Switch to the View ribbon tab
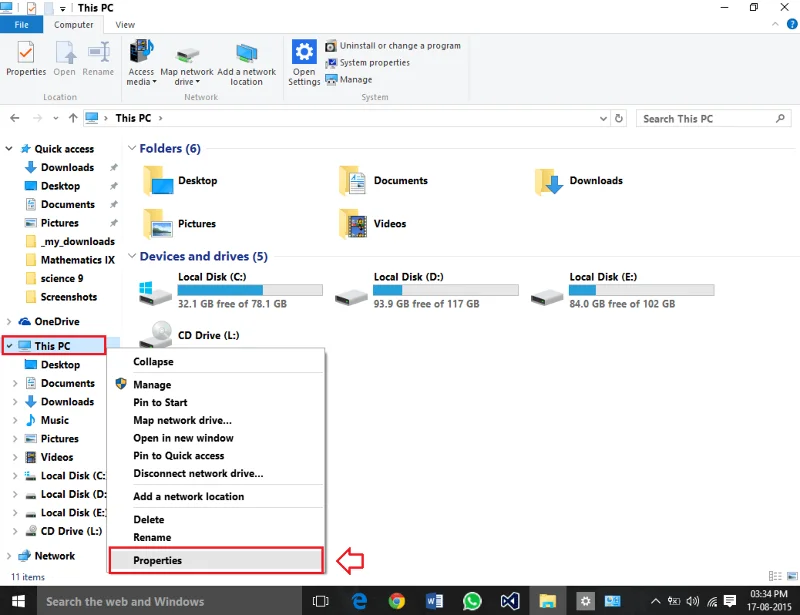 [125, 24]
